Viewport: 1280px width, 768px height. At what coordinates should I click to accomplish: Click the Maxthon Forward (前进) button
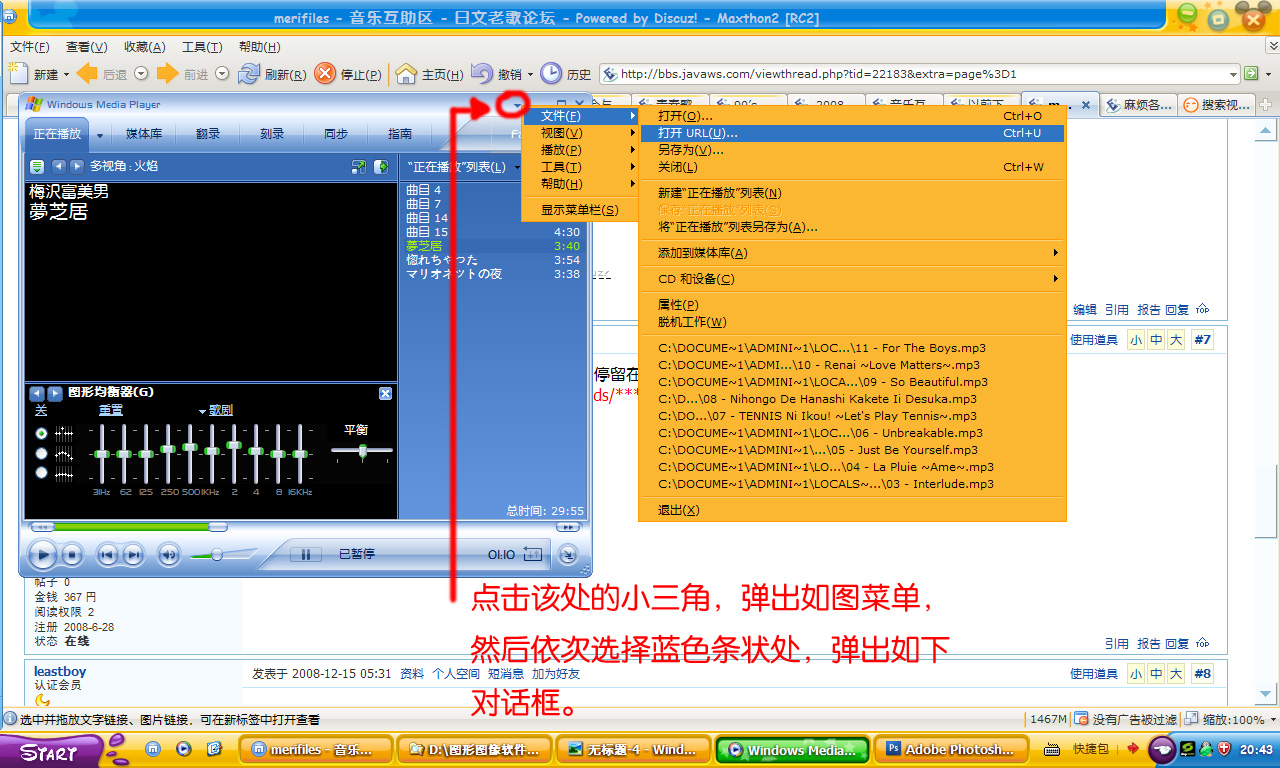(x=181, y=74)
